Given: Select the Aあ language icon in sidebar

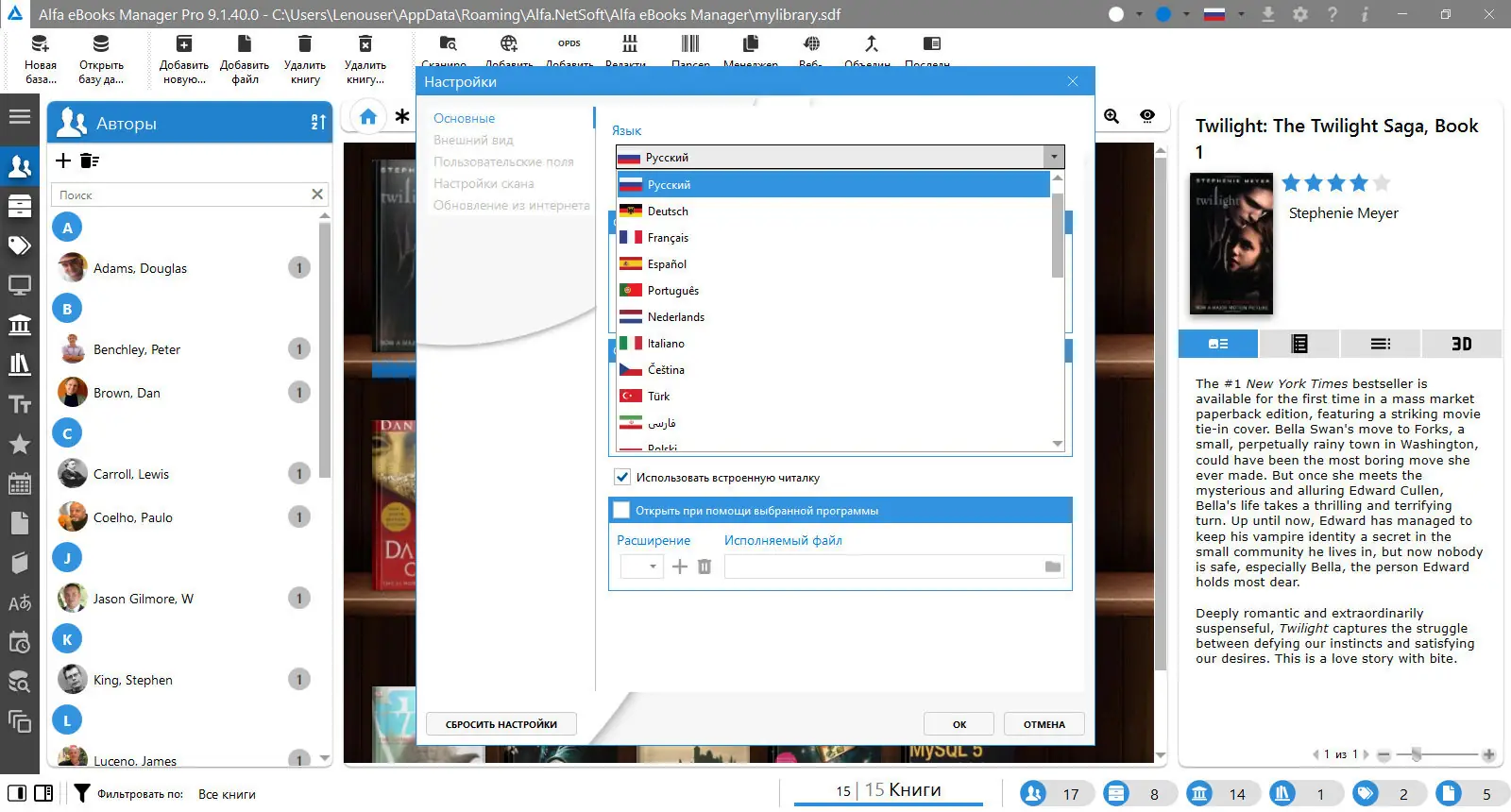Looking at the screenshot, I should (20, 602).
